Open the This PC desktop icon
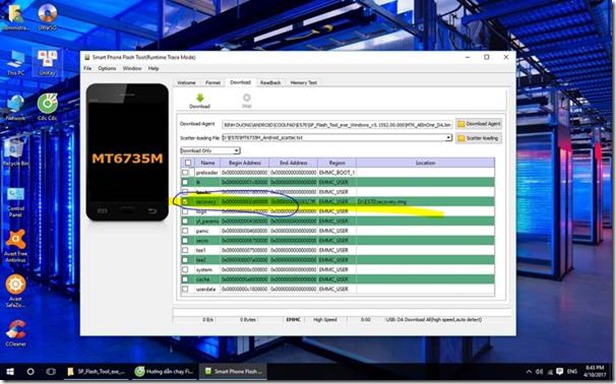The height and width of the screenshot is (384, 616). click(15, 62)
